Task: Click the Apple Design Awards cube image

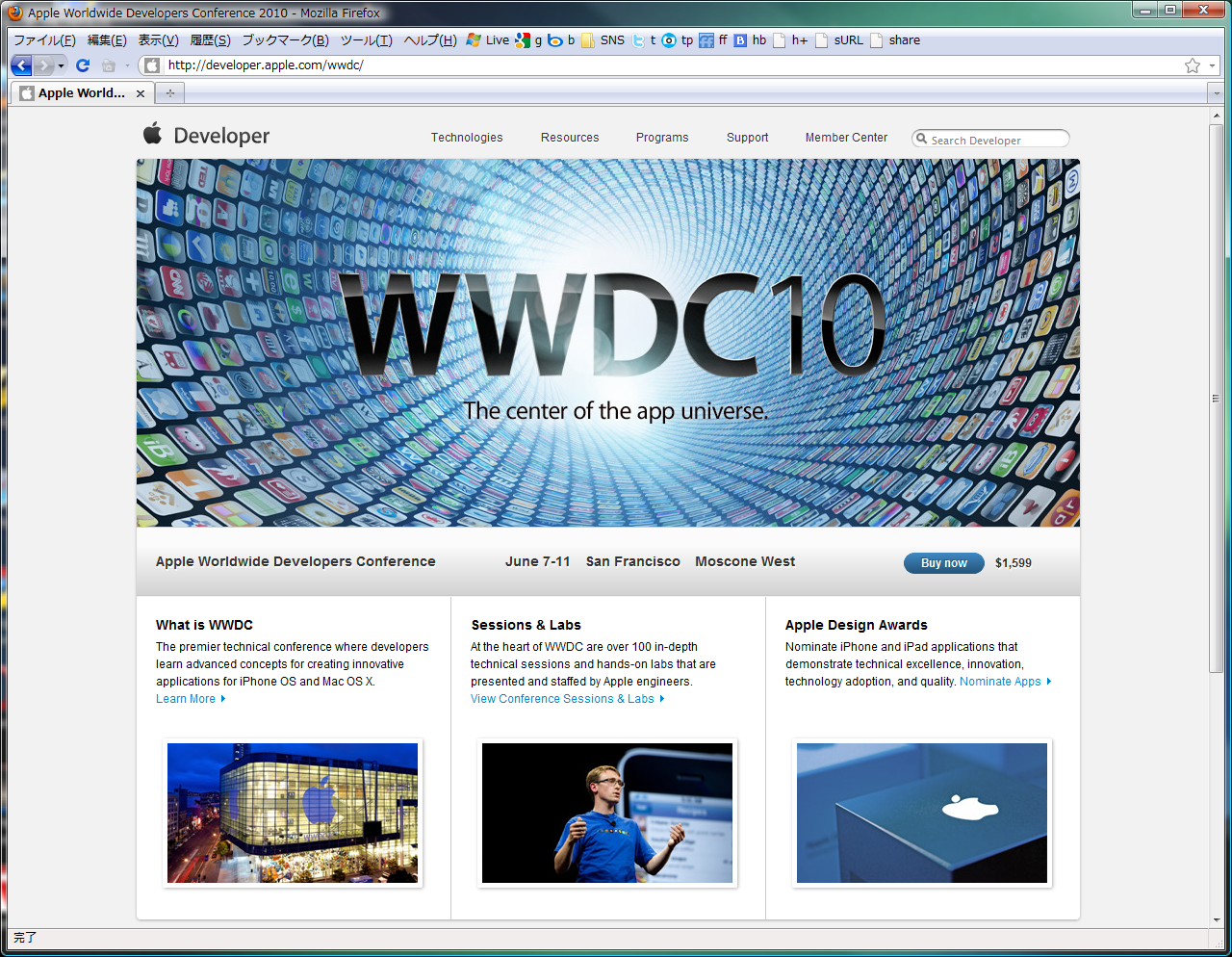Action: (x=922, y=813)
